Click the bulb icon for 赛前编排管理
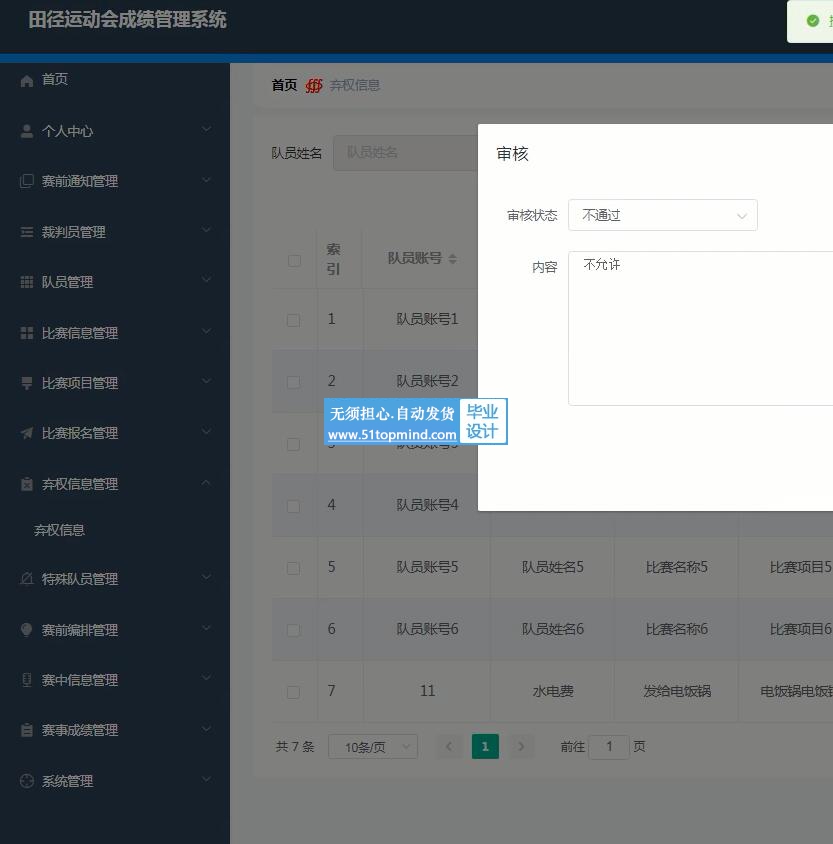This screenshot has width=833, height=844. pyautogui.click(x=26, y=629)
